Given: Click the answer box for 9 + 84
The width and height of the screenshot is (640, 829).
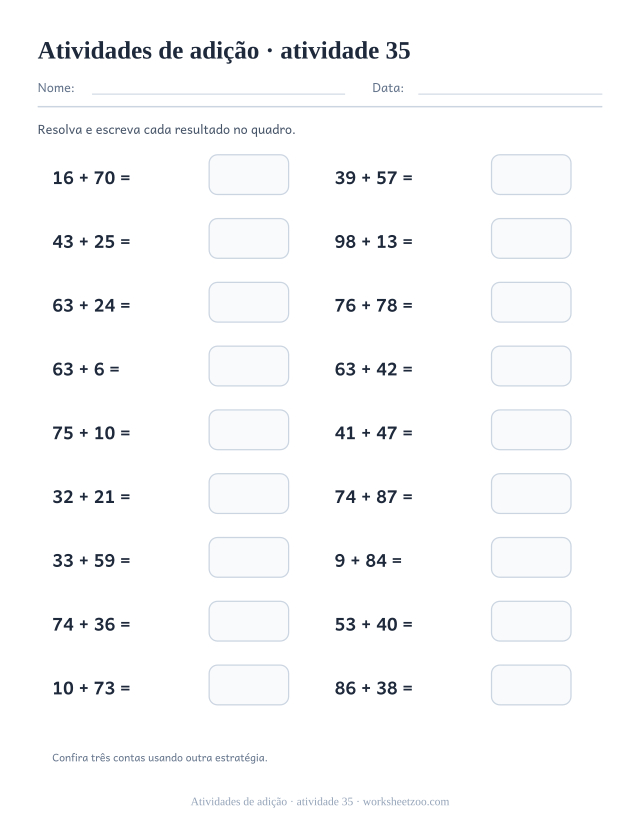Looking at the screenshot, I should pyautogui.click(x=531, y=557).
